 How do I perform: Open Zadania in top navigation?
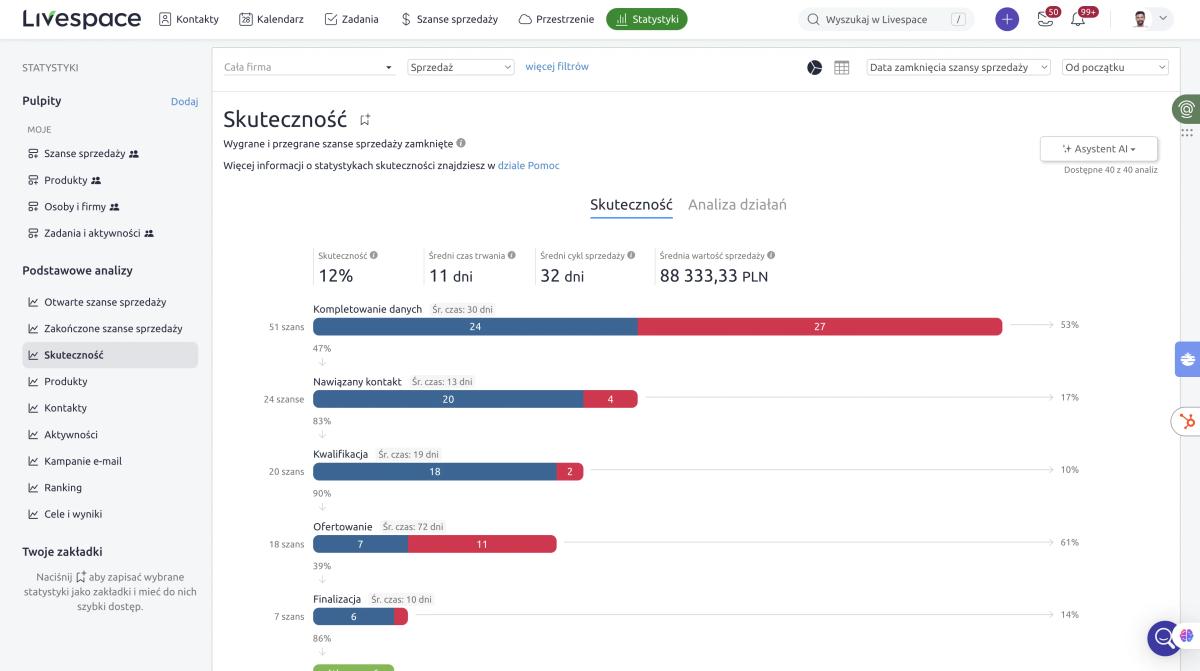coord(352,19)
